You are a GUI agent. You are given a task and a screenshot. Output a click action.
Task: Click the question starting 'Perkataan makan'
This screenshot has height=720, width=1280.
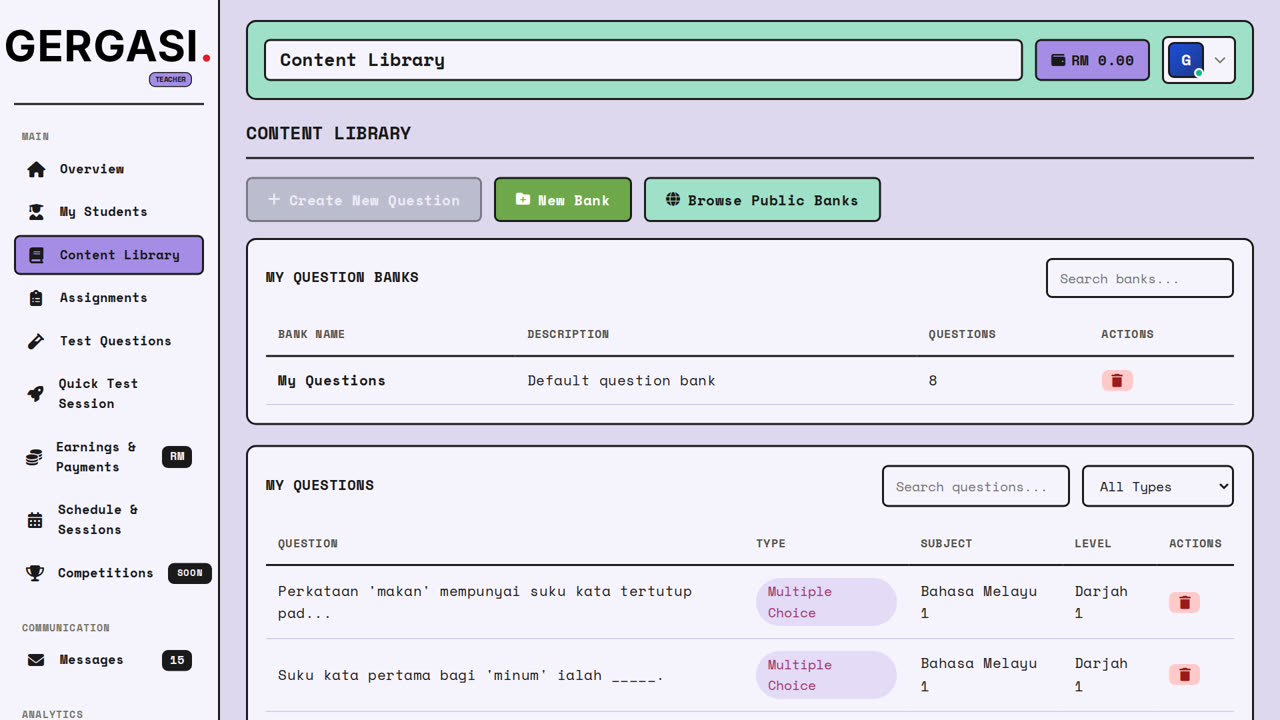485,602
